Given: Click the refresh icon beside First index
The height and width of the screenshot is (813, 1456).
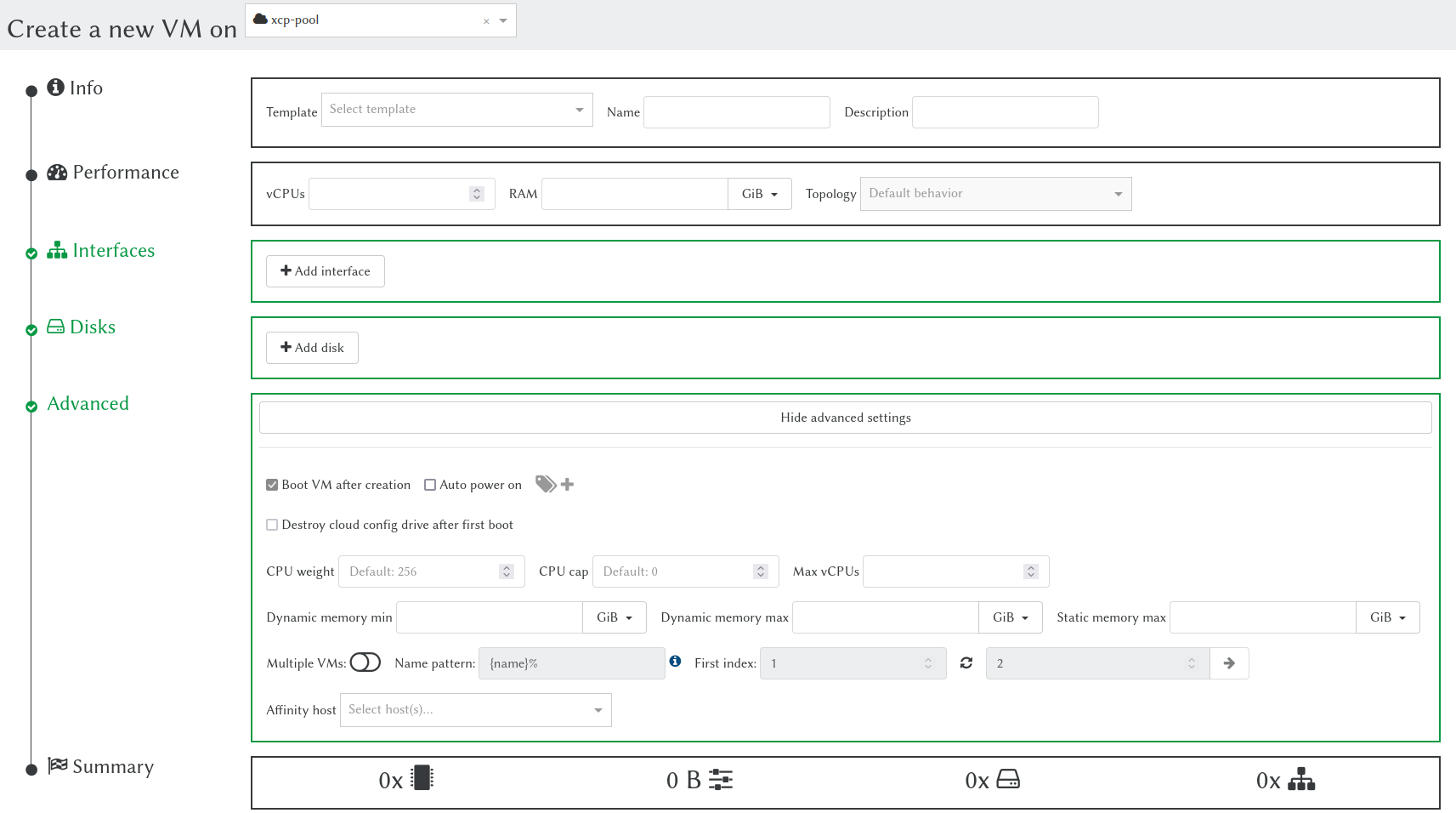Looking at the screenshot, I should pos(966,663).
